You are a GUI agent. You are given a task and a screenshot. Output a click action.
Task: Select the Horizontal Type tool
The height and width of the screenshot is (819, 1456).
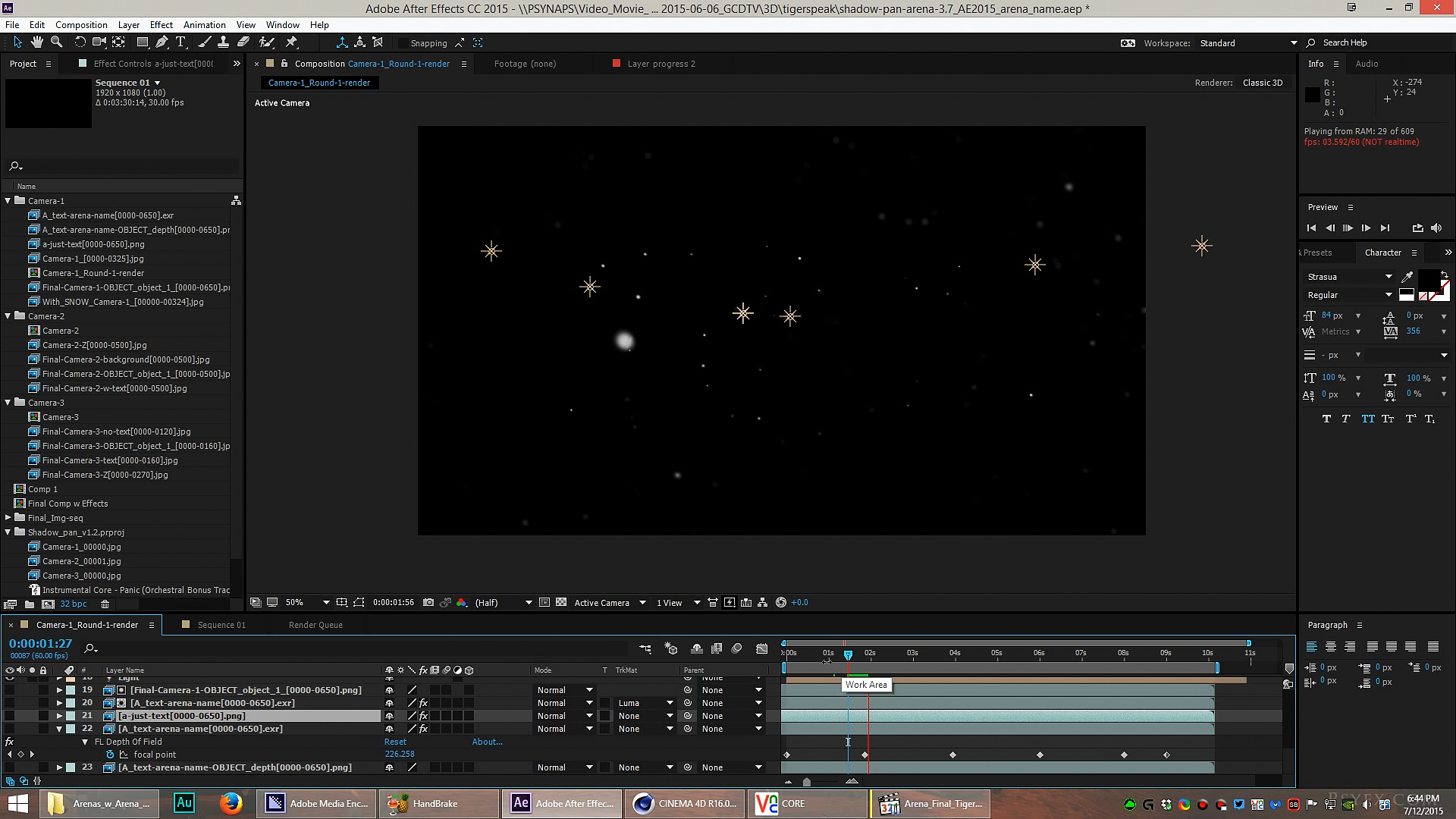point(180,42)
